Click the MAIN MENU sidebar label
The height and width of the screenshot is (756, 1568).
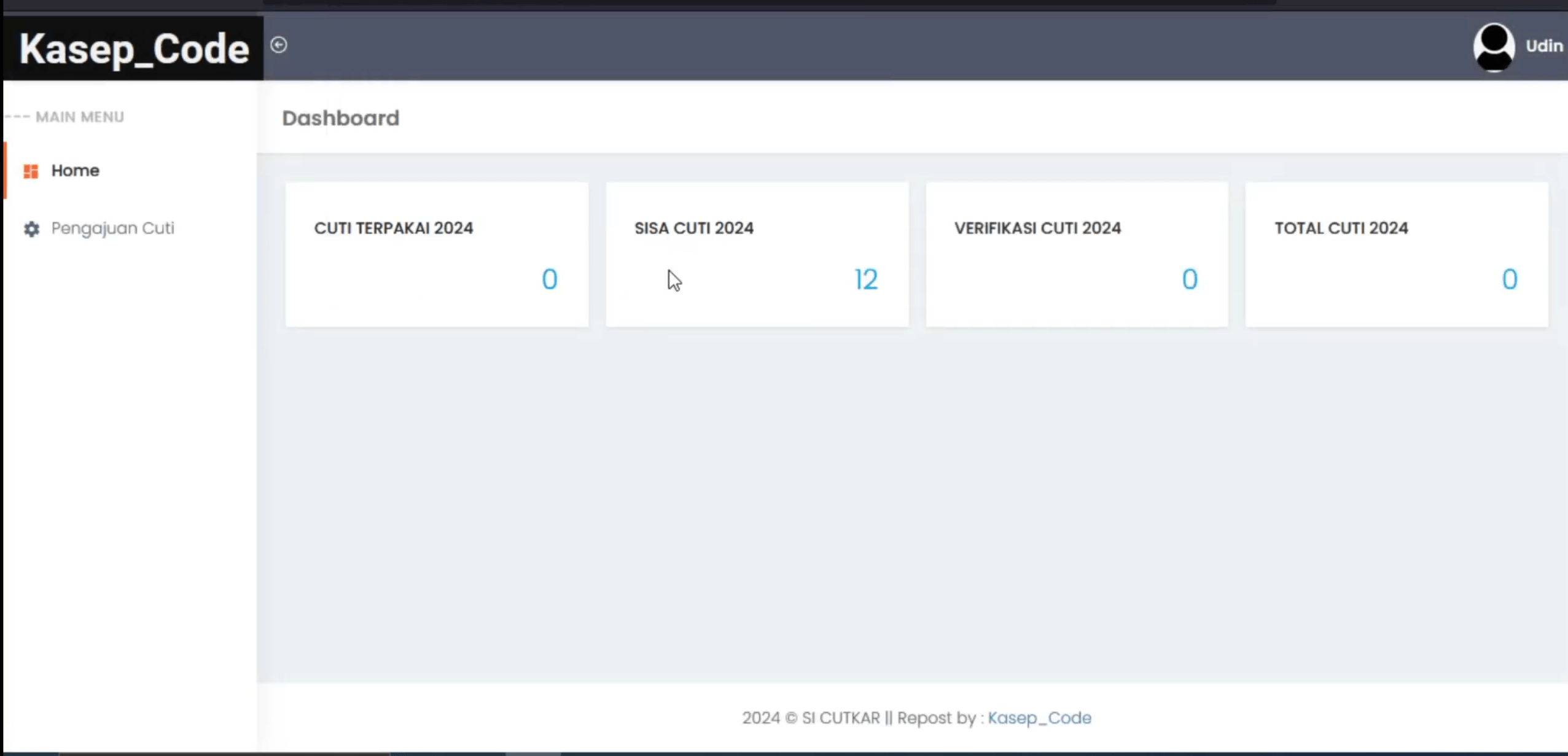tap(80, 117)
